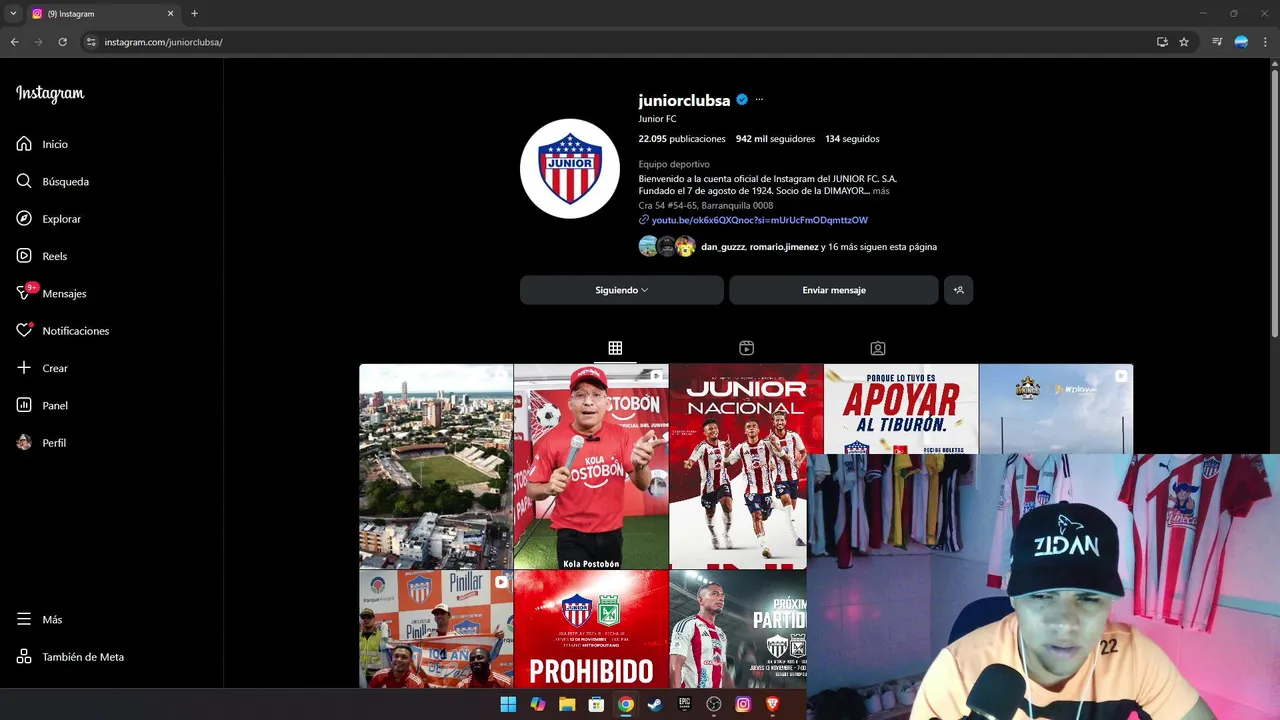Expand bio with the más link
Viewport: 1280px width, 720px height.
point(880,191)
